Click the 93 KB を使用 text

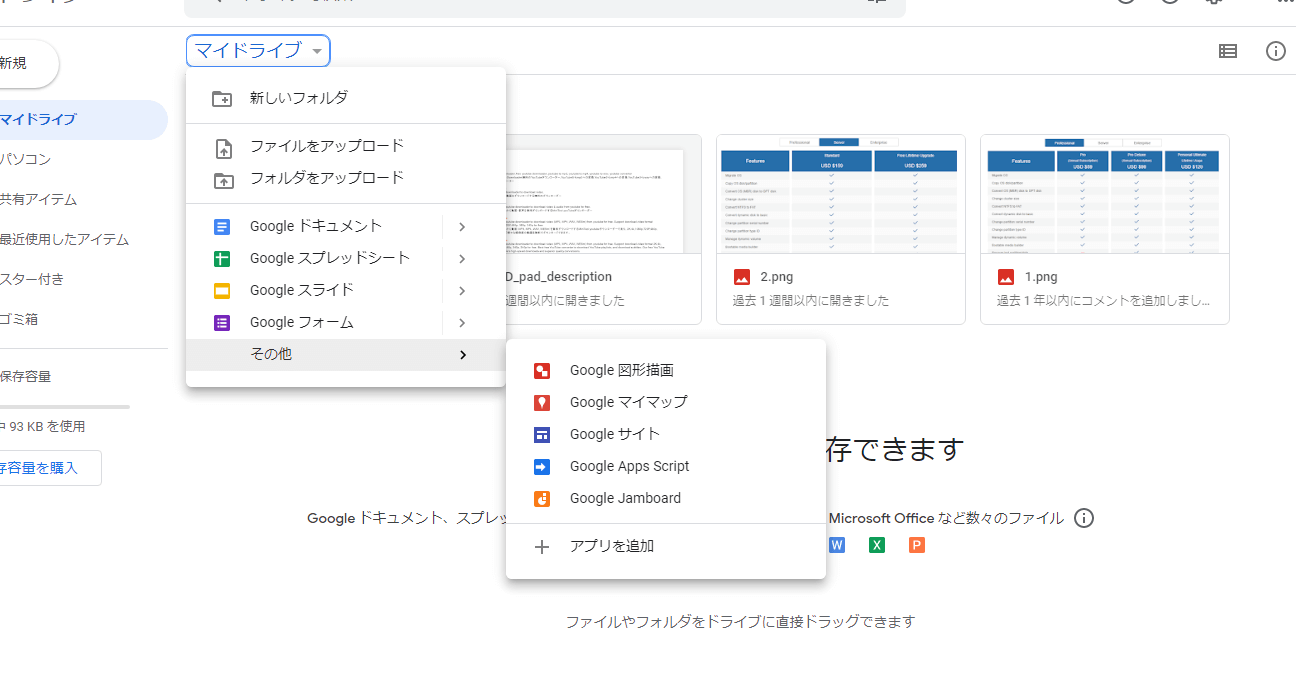pyautogui.click(x=47, y=427)
